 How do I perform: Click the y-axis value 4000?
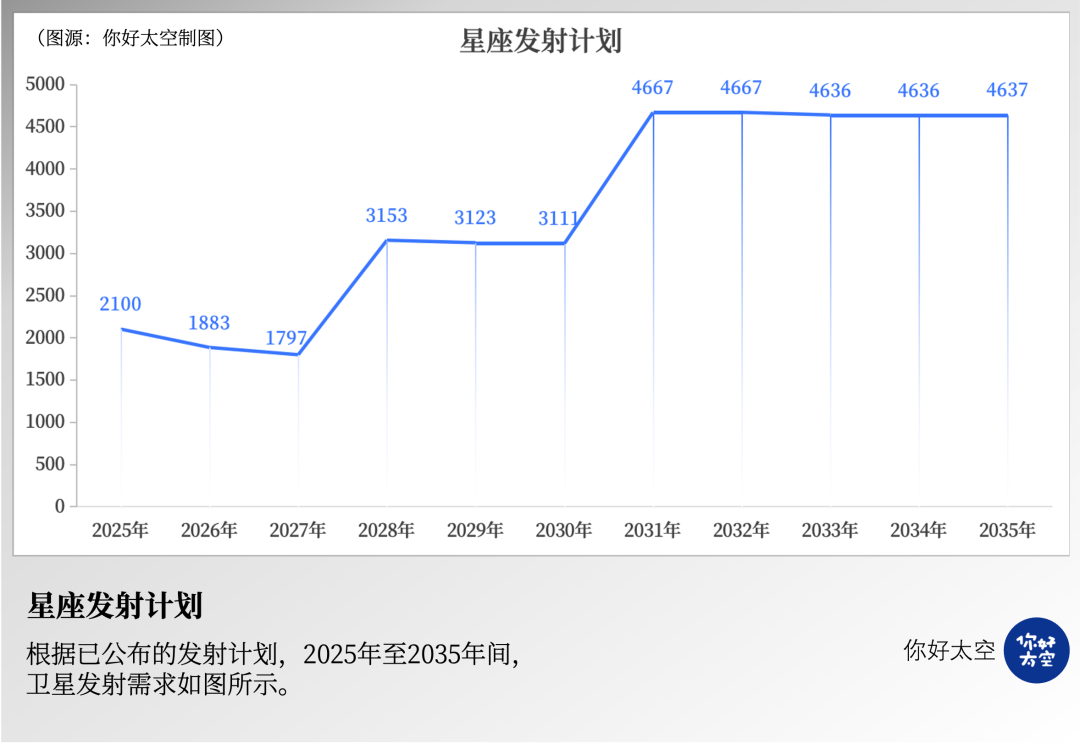click(x=45, y=169)
